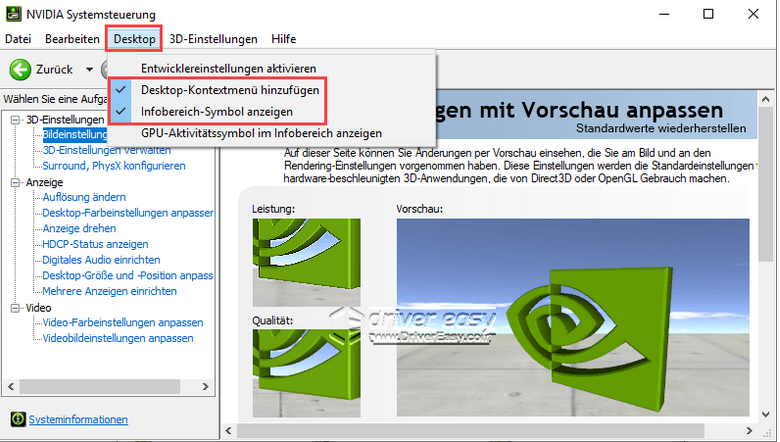Click the main pane scroll up arrow
The width and height of the screenshot is (780, 442).
pyautogui.click(x=766, y=99)
